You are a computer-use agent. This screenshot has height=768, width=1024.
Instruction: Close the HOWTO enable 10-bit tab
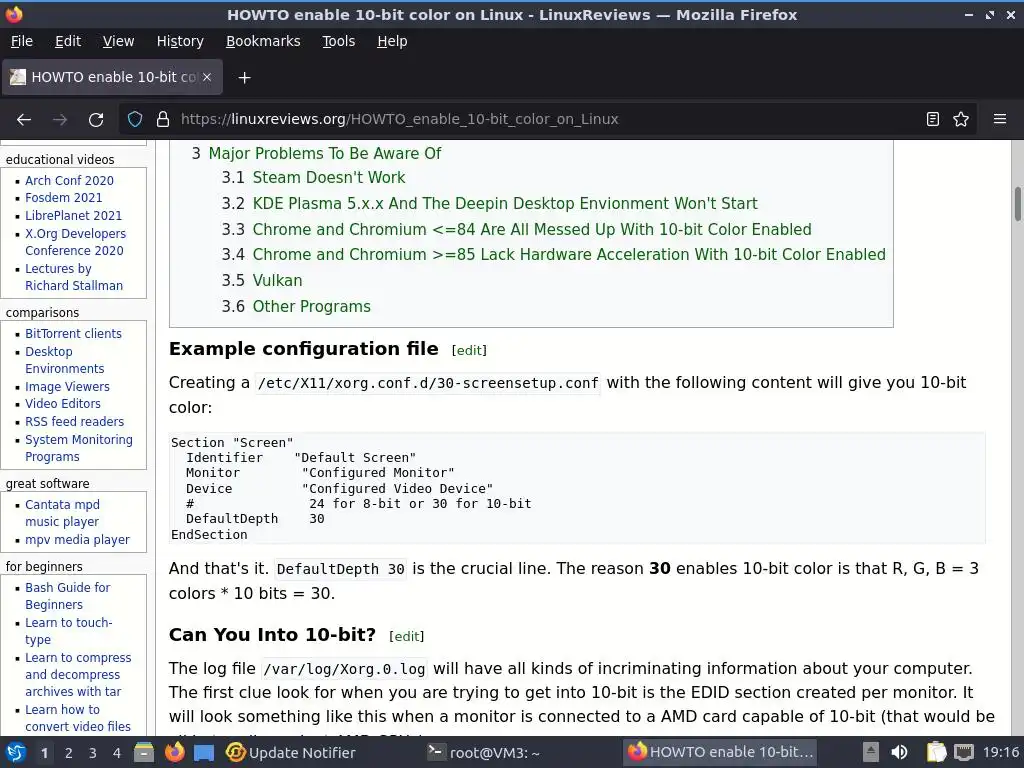(x=207, y=77)
